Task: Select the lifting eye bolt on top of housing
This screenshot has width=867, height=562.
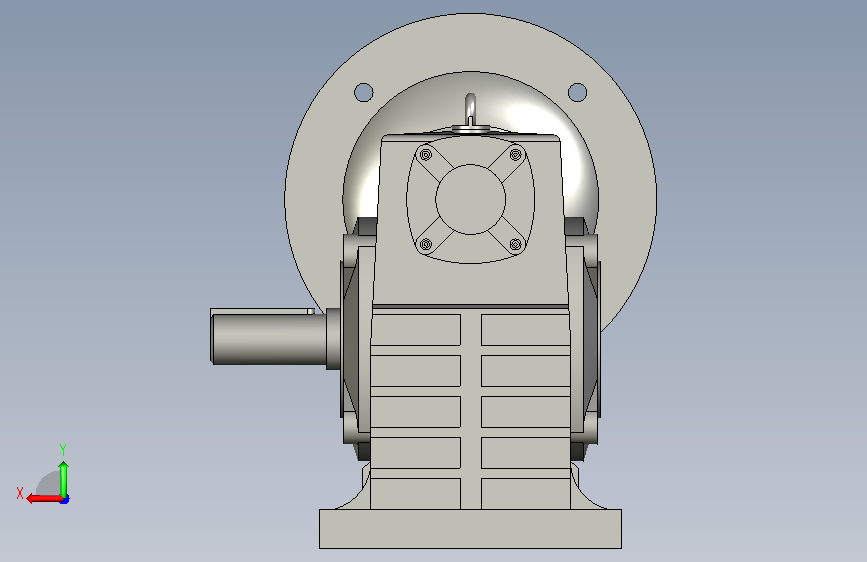Action: [x=470, y=113]
